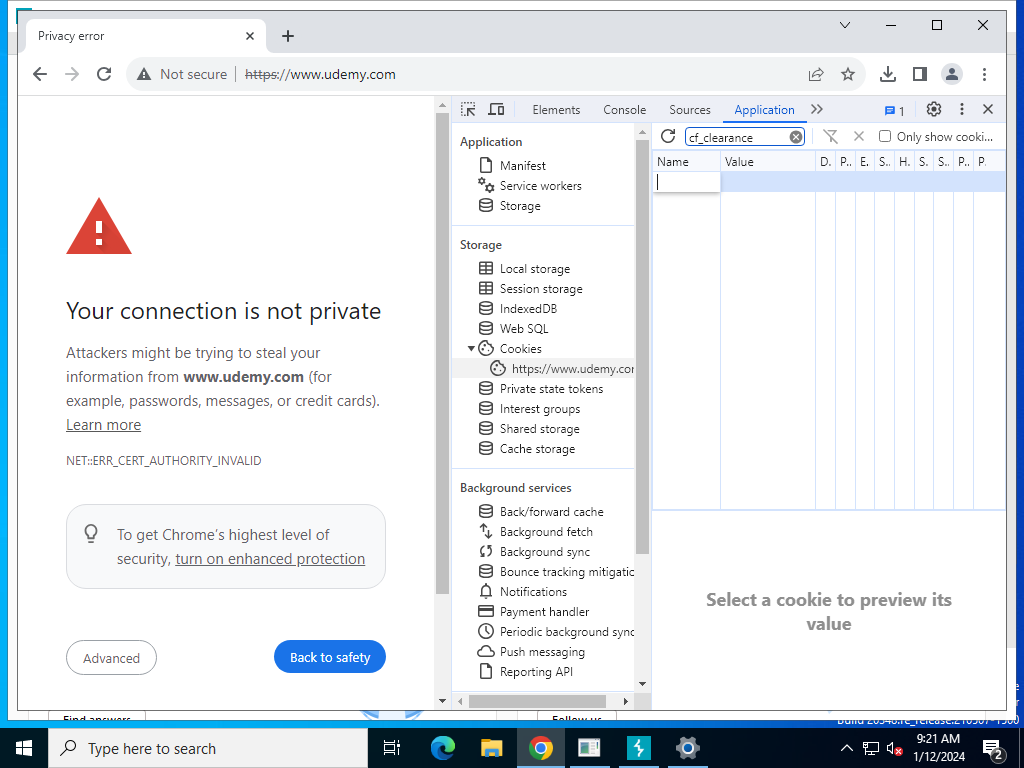
Task: Open Shared storage
Action: pos(539,428)
